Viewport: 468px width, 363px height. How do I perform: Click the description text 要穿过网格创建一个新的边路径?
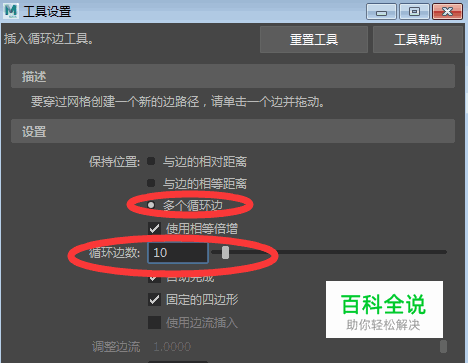tap(115, 101)
